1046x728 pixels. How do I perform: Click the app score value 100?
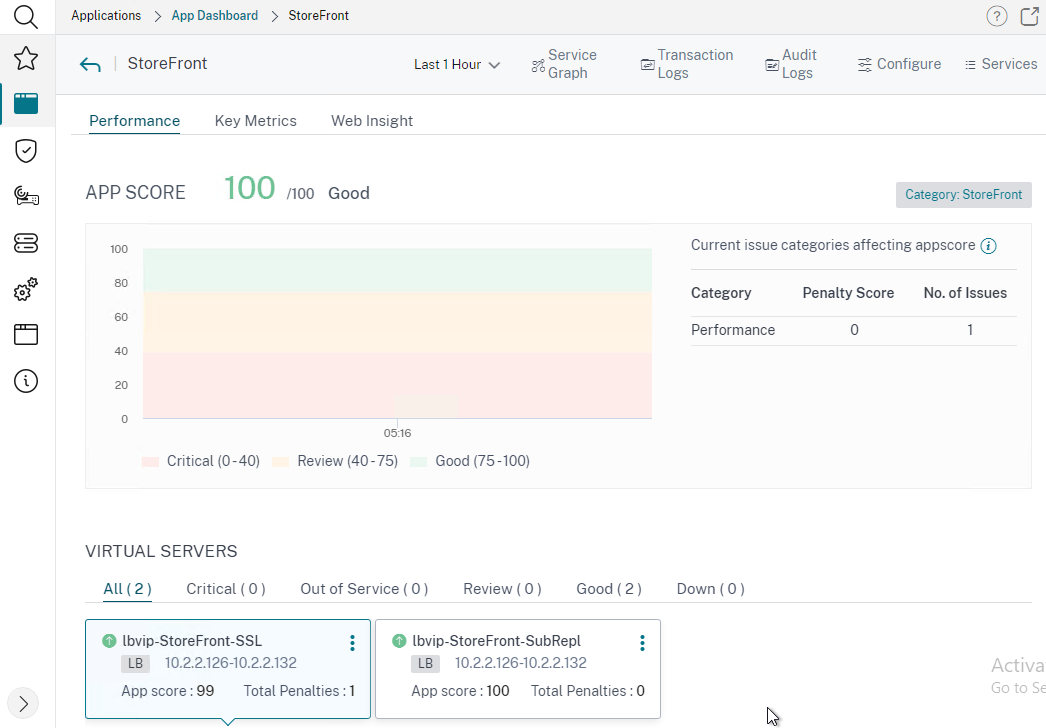(x=249, y=189)
